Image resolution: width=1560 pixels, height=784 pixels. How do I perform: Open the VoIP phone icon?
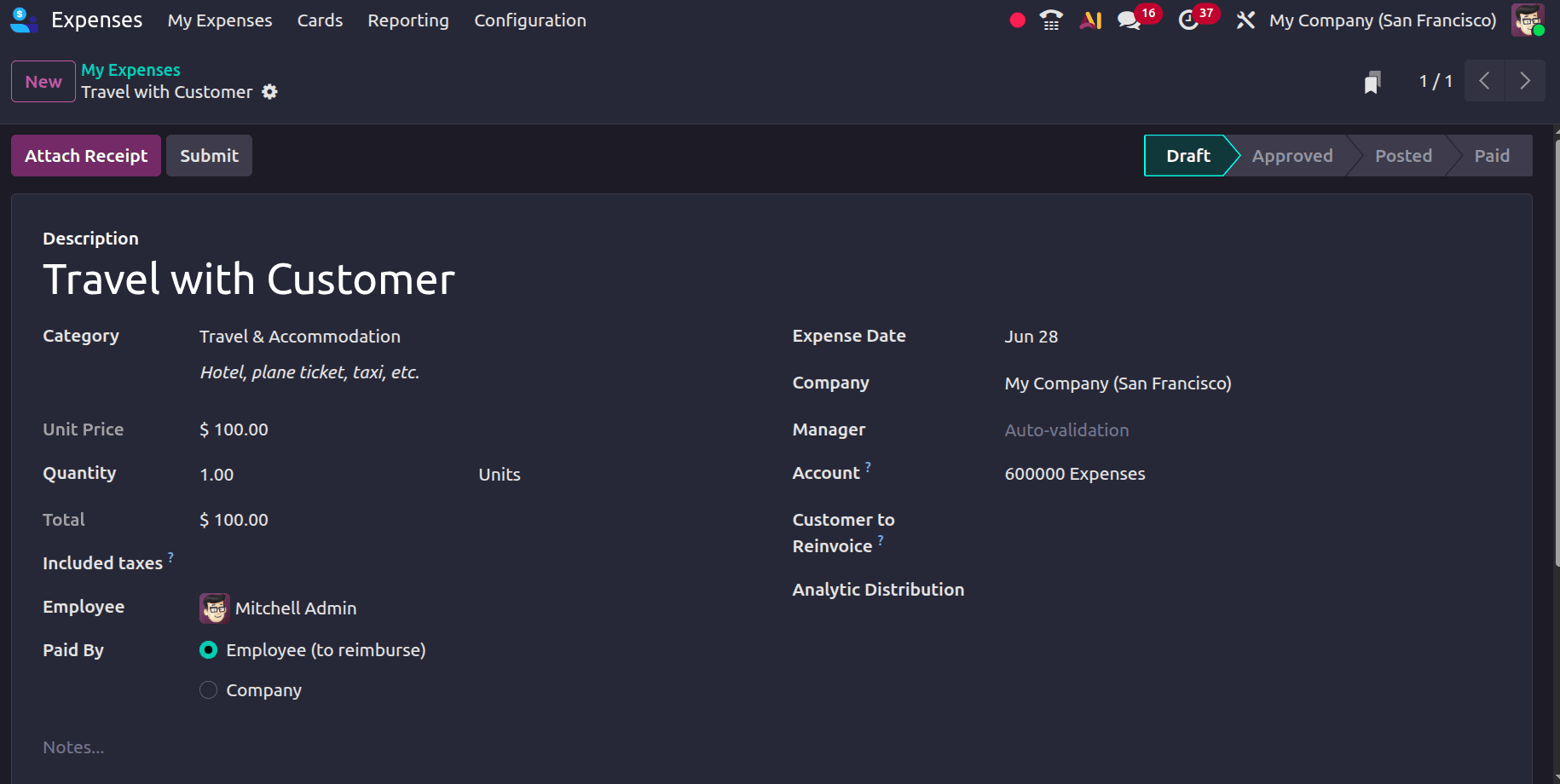pyautogui.click(x=1052, y=20)
